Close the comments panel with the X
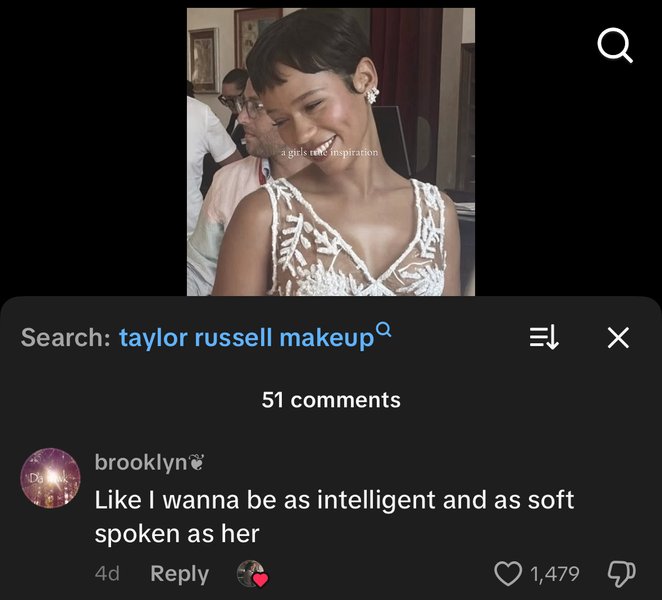 pos(618,338)
